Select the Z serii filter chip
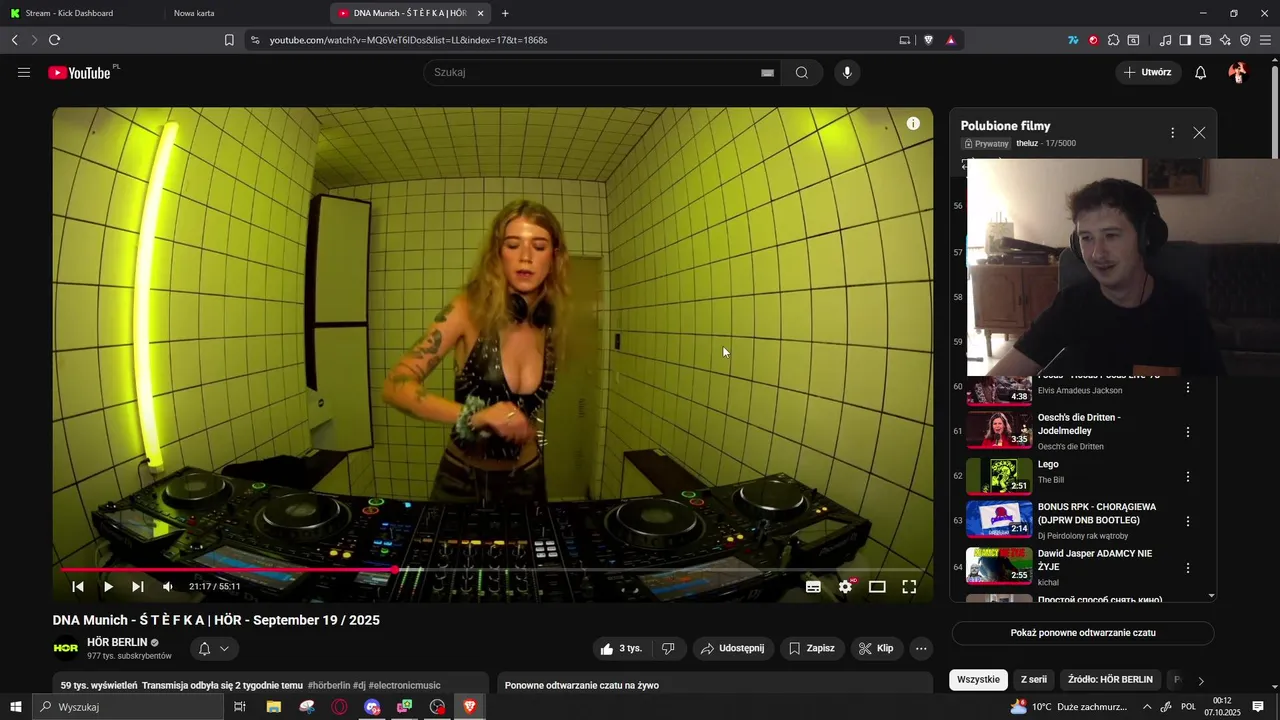1280x720 pixels. coord(1034,679)
